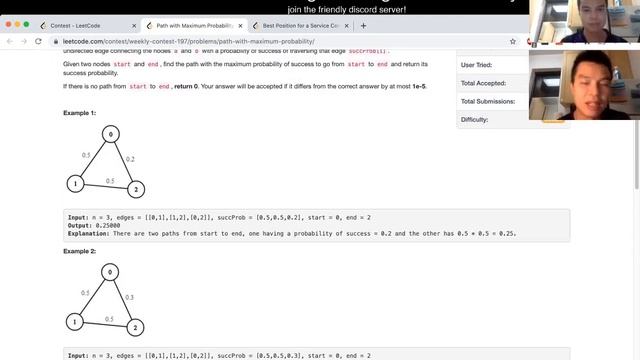Select the Path with Maximum Probability tab
This screenshot has height=360, width=640.
pos(195,26)
